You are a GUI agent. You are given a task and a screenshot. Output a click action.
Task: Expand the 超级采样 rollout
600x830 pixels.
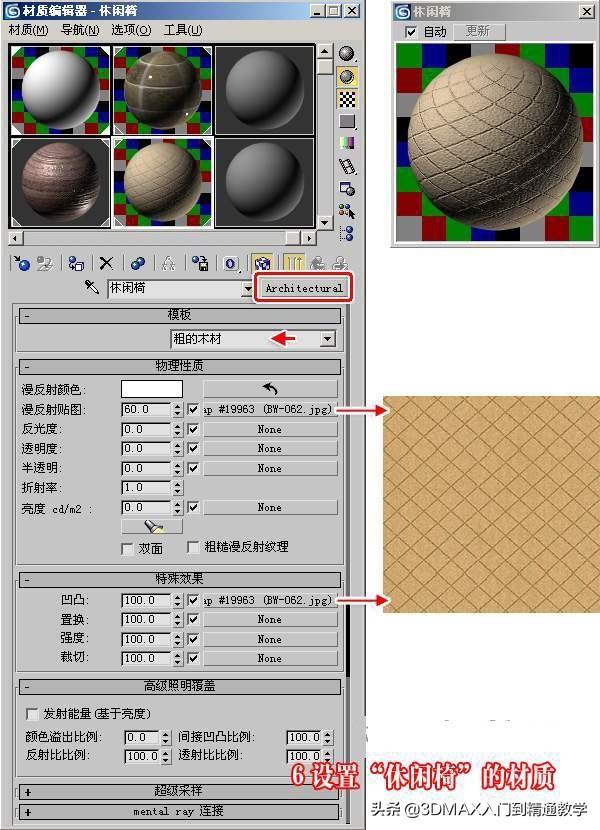[180, 791]
